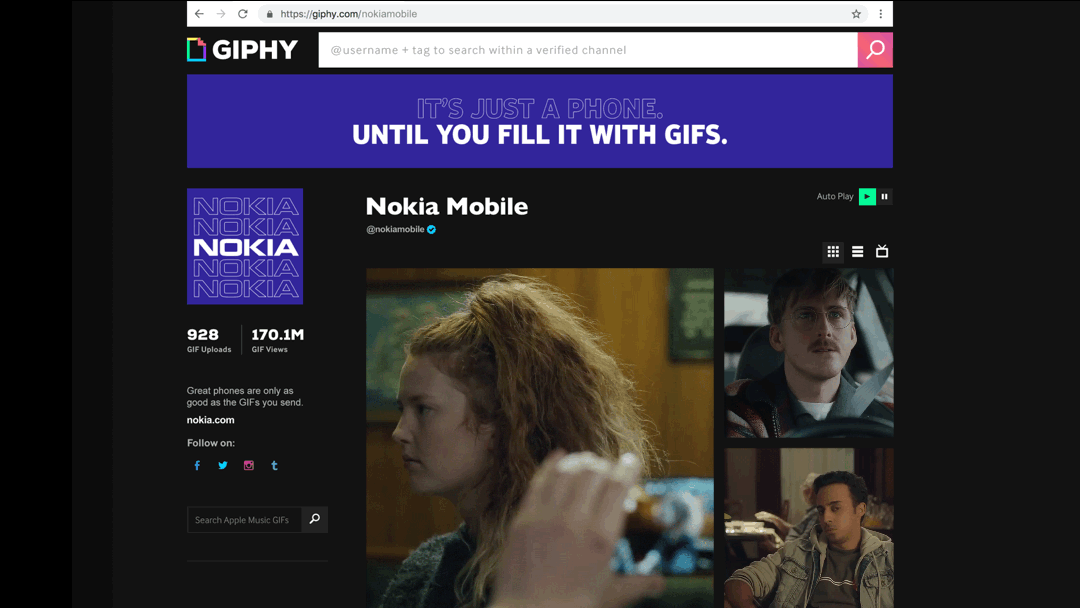Open Nokia's Facebook page icon
The width and height of the screenshot is (1080, 608).
(197, 465)
